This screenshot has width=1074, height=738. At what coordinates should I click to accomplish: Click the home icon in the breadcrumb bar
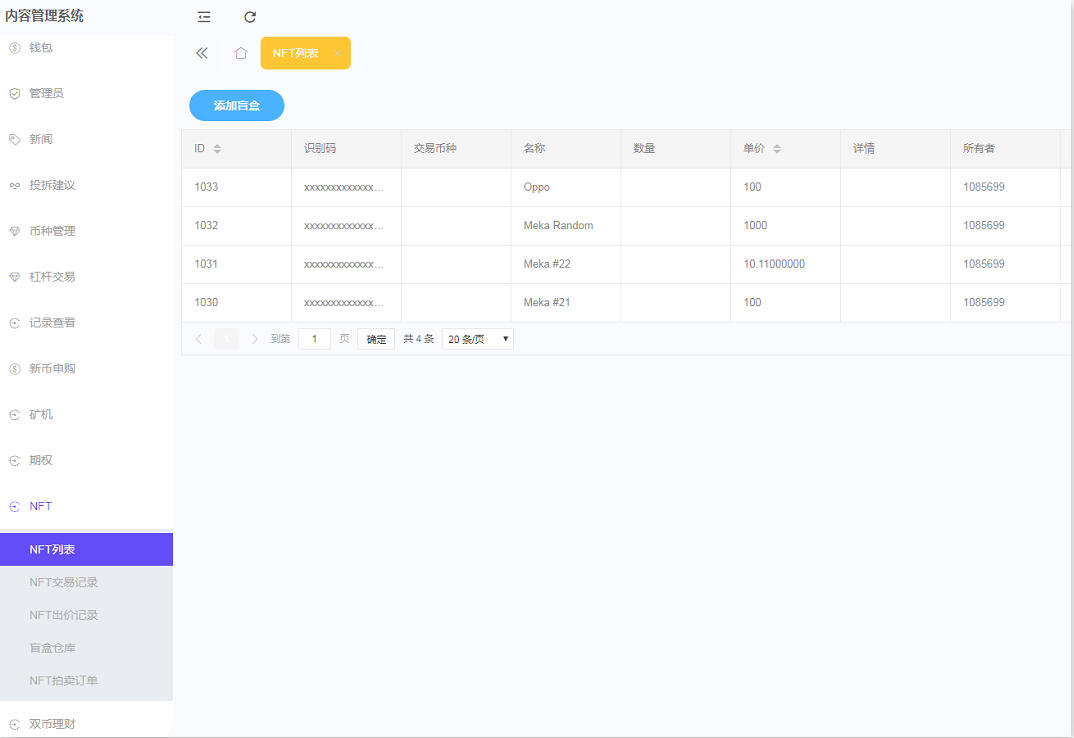pos(240,53)
